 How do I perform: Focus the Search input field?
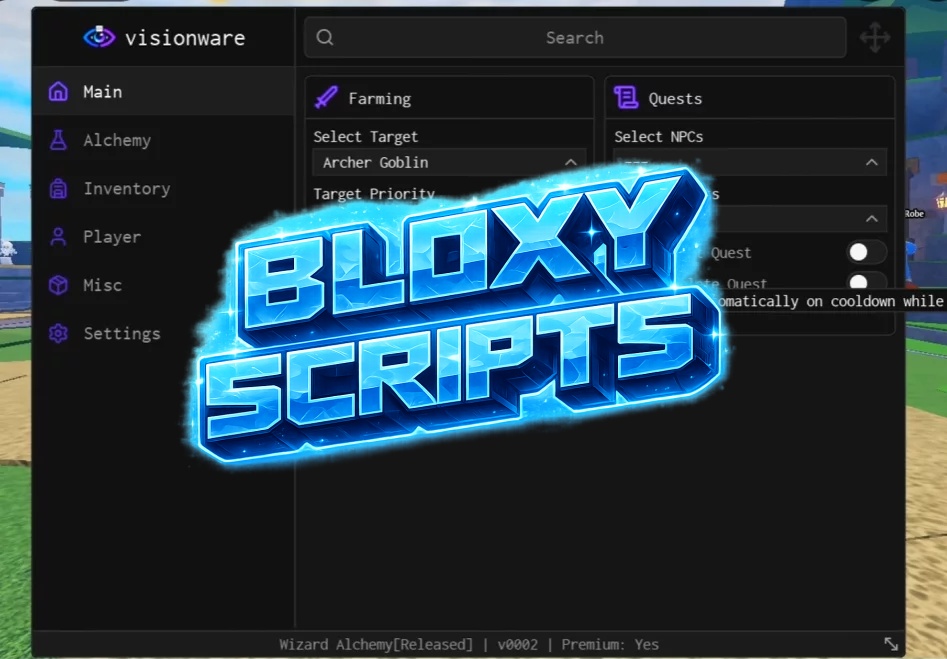pyautogui.click(x=575, y=37)
